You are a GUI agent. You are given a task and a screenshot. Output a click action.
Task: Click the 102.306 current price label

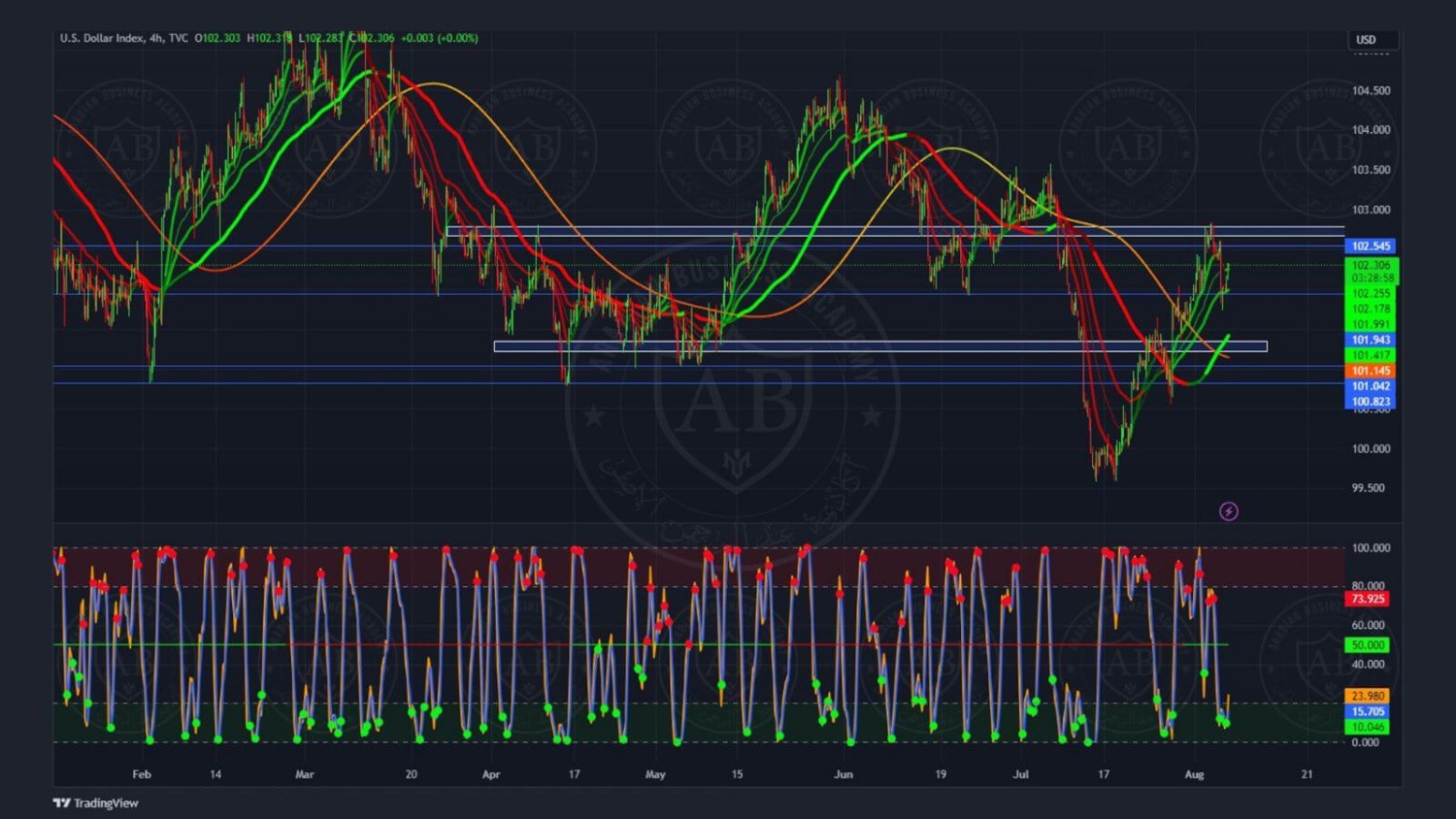tap(1371, 265)
